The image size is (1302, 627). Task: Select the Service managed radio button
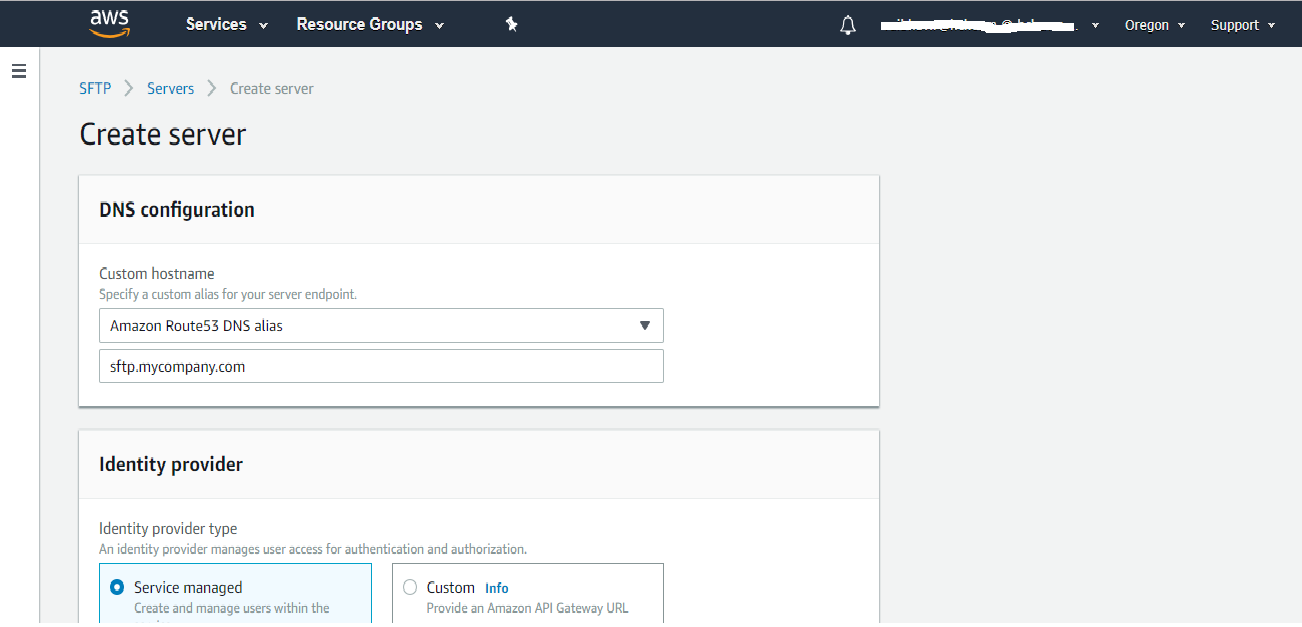[x=117, y=588]
